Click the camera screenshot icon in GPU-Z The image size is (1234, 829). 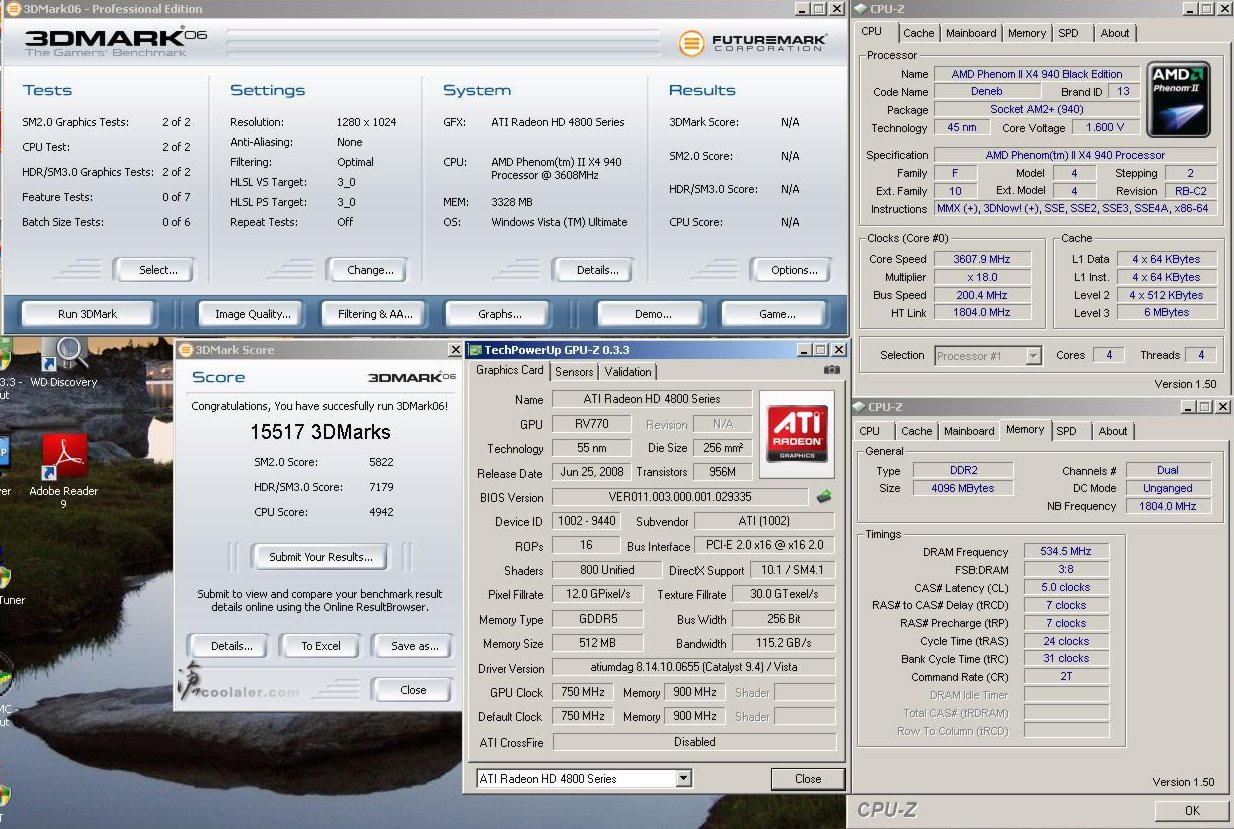(831, 370)
